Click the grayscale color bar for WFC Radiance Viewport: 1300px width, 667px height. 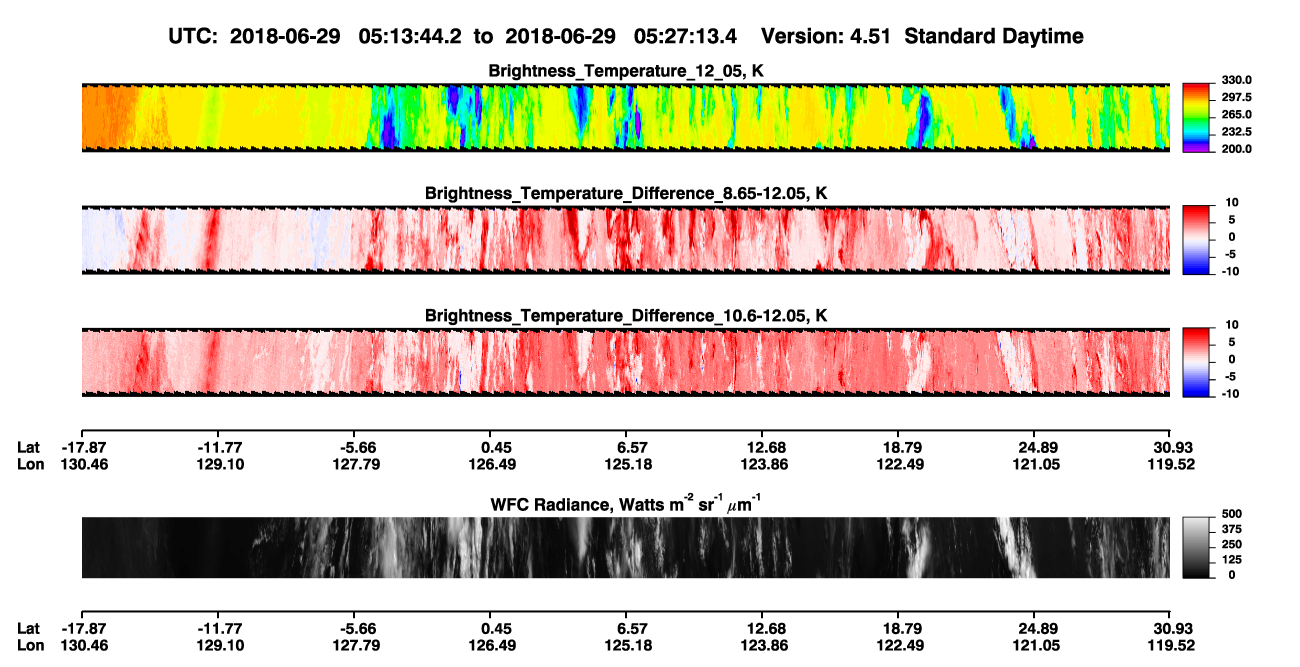(1197, 548)
